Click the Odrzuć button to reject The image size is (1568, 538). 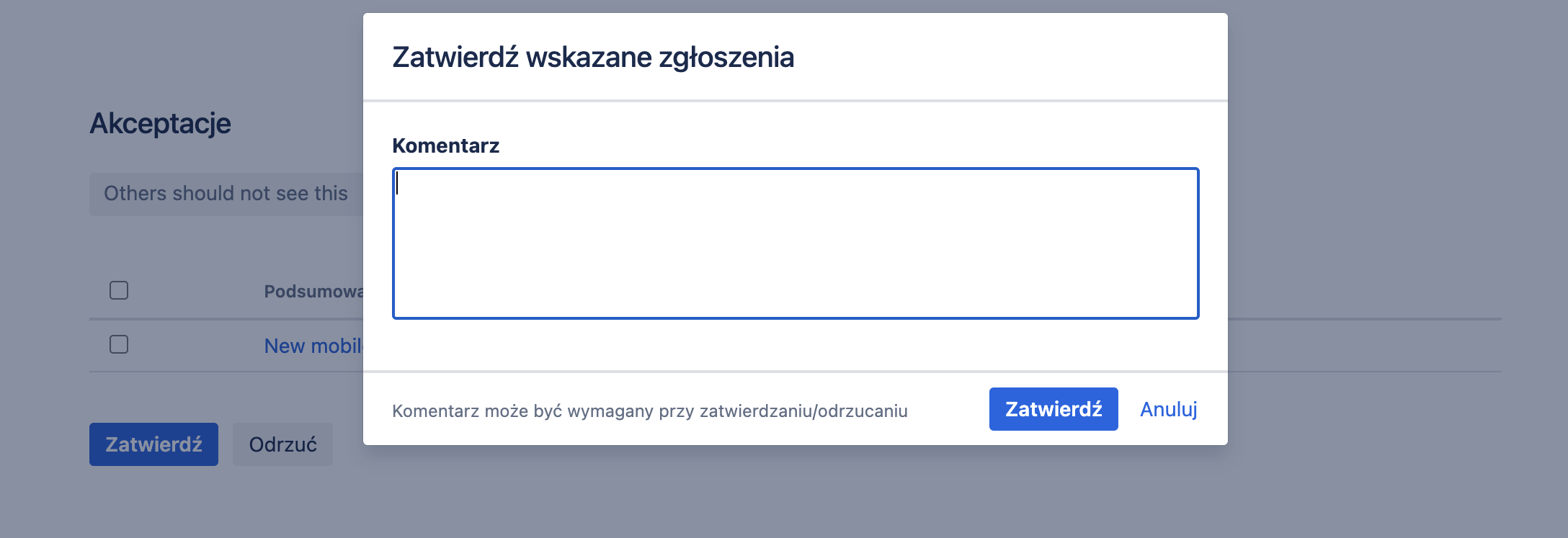tap(282, 444)
